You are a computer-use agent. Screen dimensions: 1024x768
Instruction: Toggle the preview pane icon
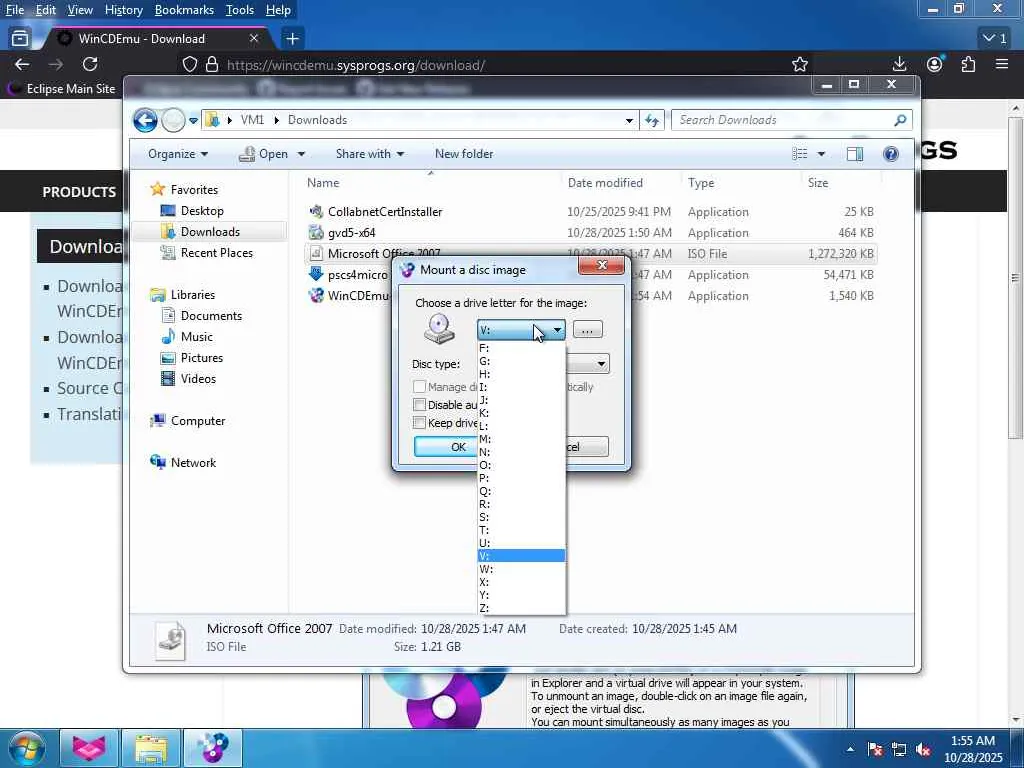[x=855, y=154]
